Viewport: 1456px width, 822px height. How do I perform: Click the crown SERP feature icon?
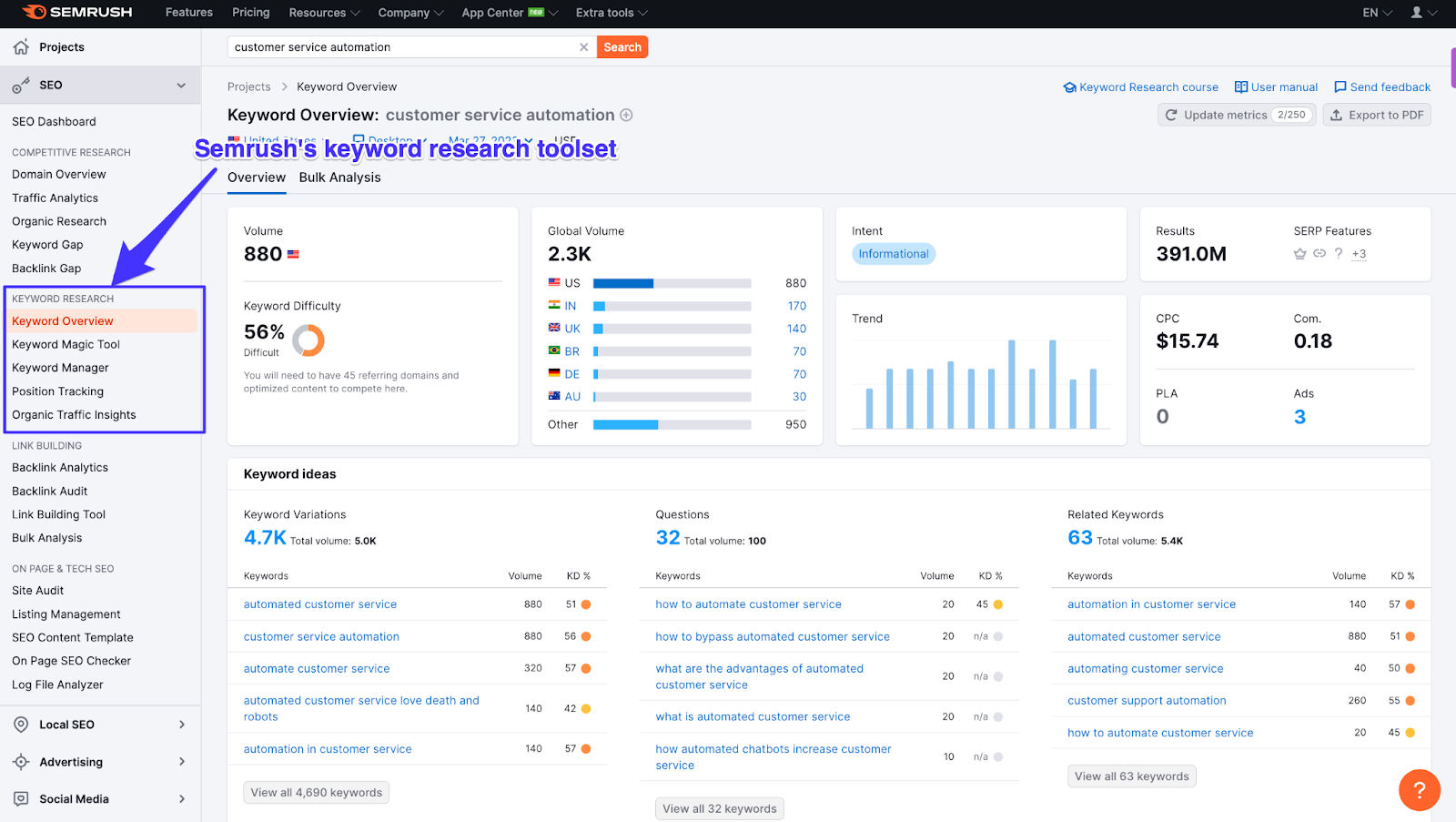[x=1299, y=254]
